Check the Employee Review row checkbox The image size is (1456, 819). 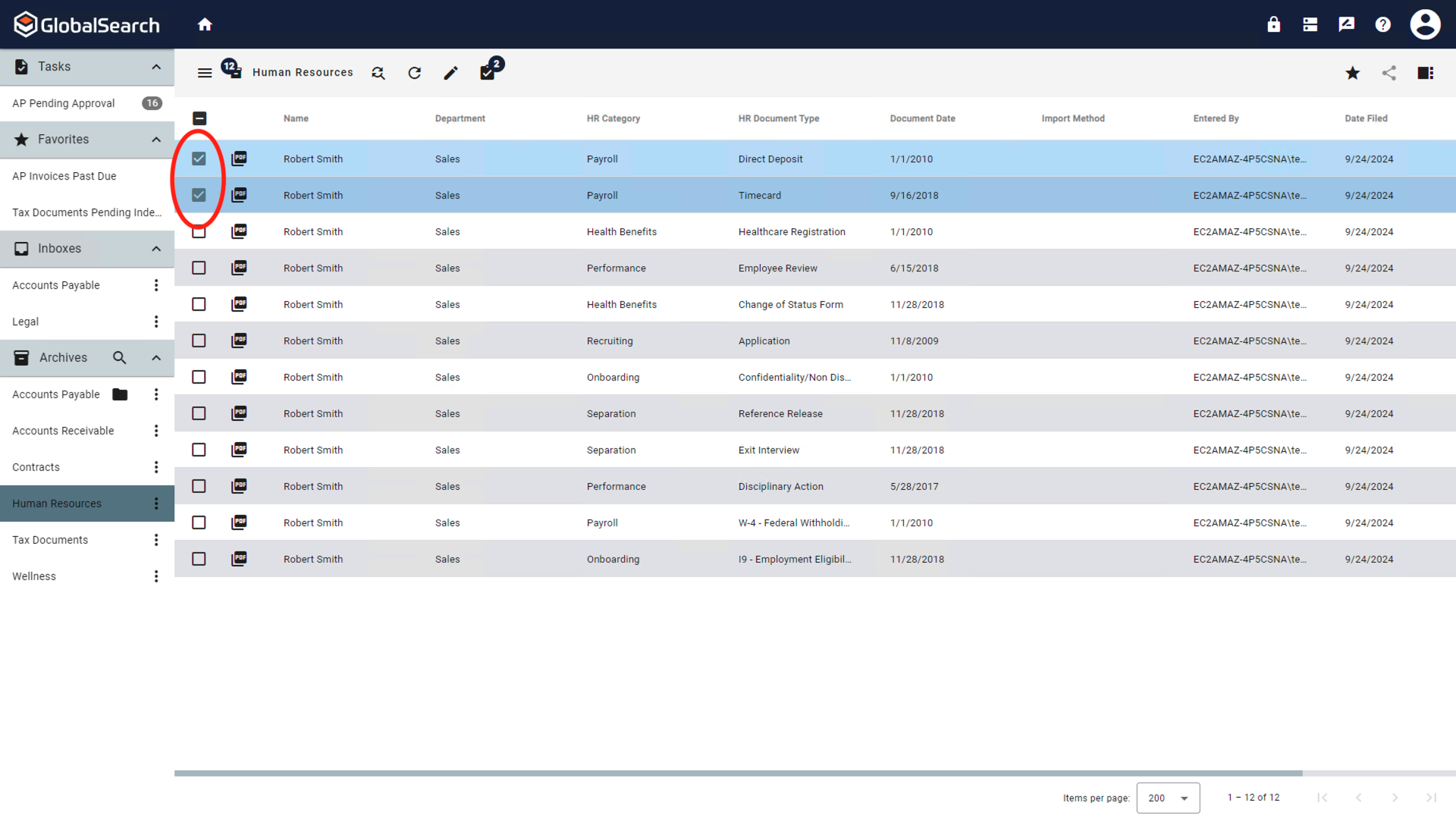pyautogui.click(x=199, y=268)
